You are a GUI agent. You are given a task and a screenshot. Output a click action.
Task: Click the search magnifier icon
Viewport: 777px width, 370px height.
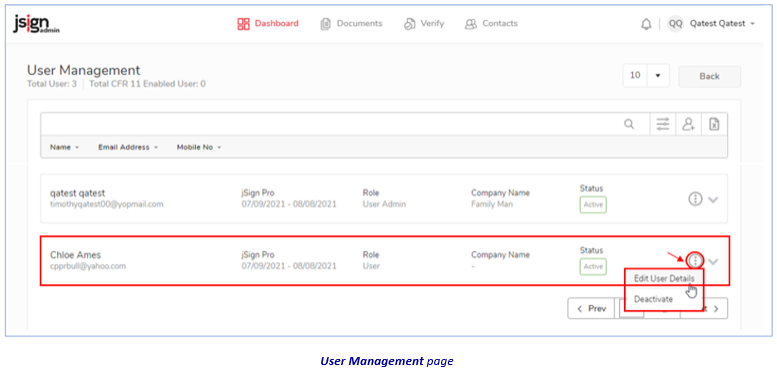[629, 124]
